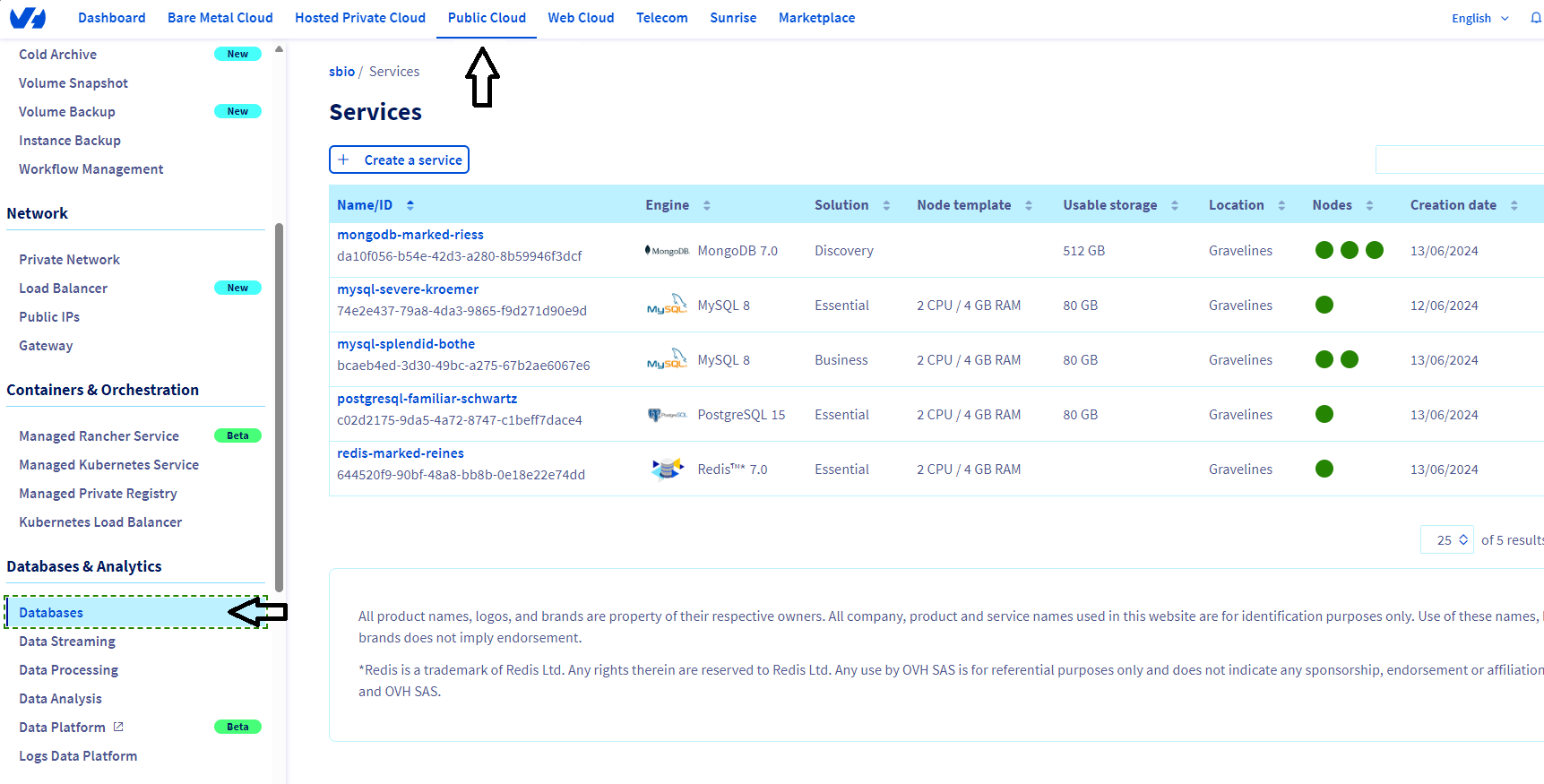The image size is (1544, 784).
Task: Click the sbio breadcrumb link
Action: click(341, 72)
